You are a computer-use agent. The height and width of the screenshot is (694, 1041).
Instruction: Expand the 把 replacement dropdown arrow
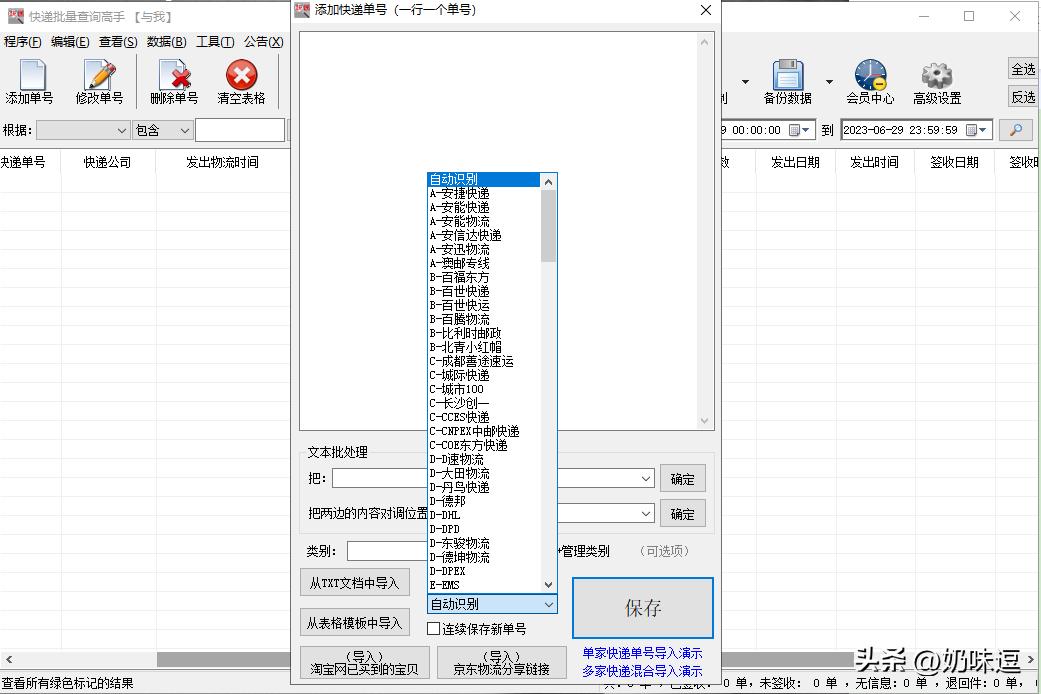pyautogui.click(x=646, y=478)
